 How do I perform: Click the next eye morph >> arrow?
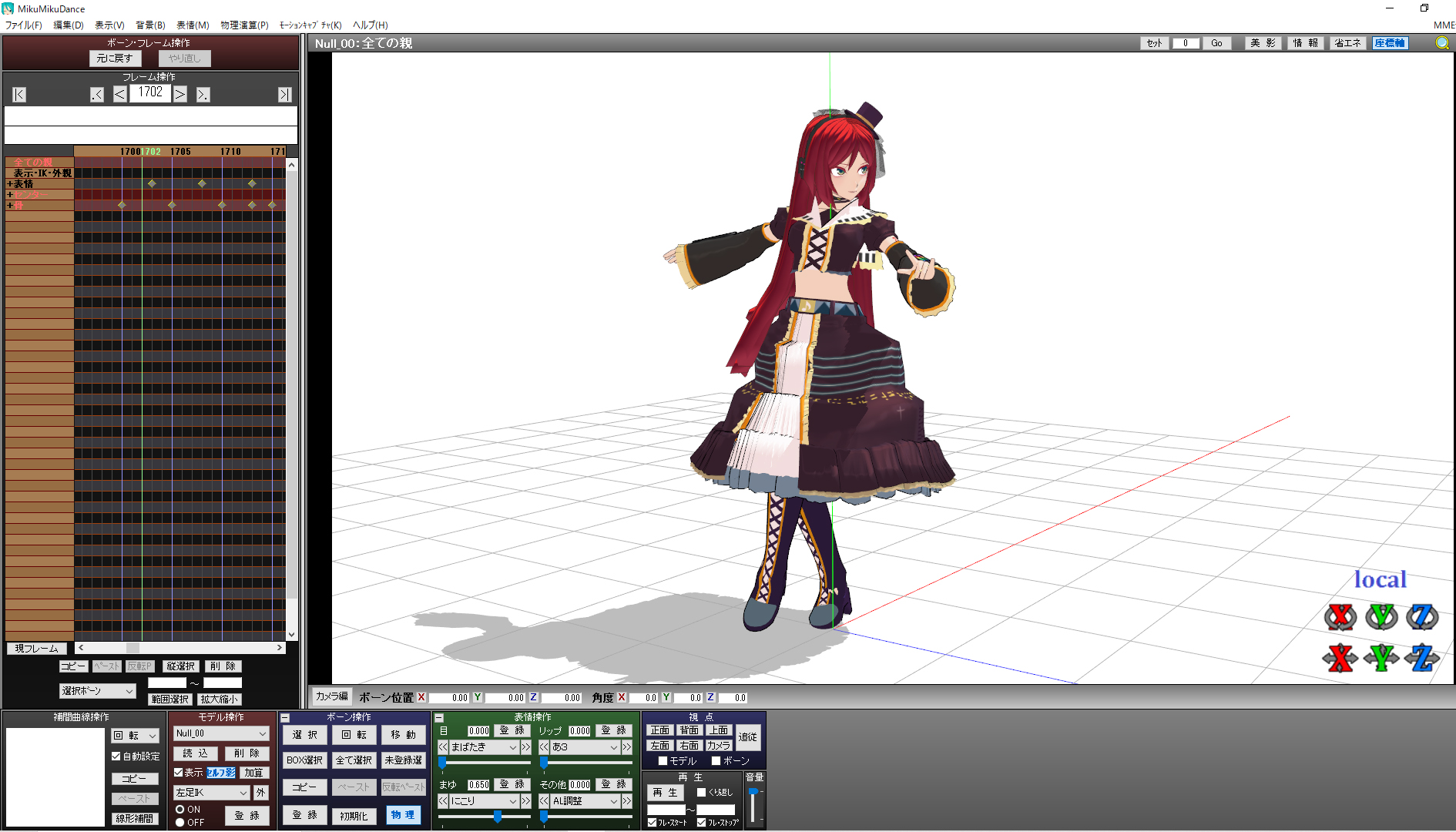(526, 747)
